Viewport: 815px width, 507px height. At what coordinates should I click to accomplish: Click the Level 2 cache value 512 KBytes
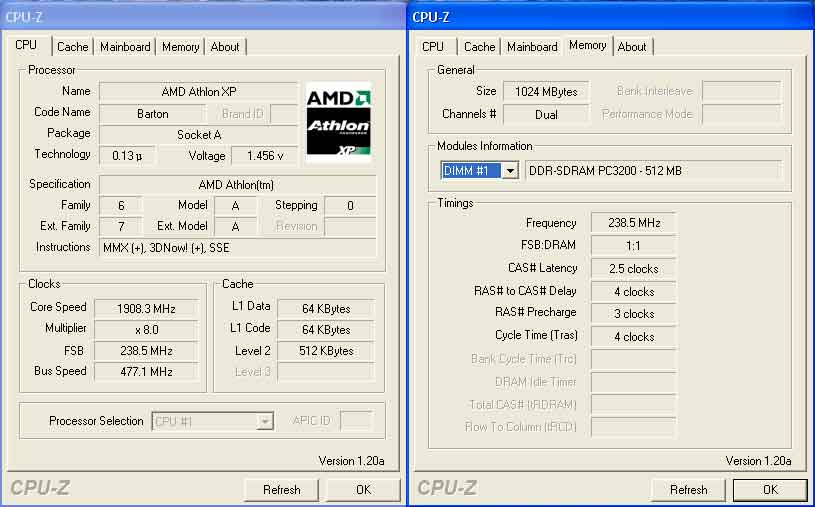(326, 351)
